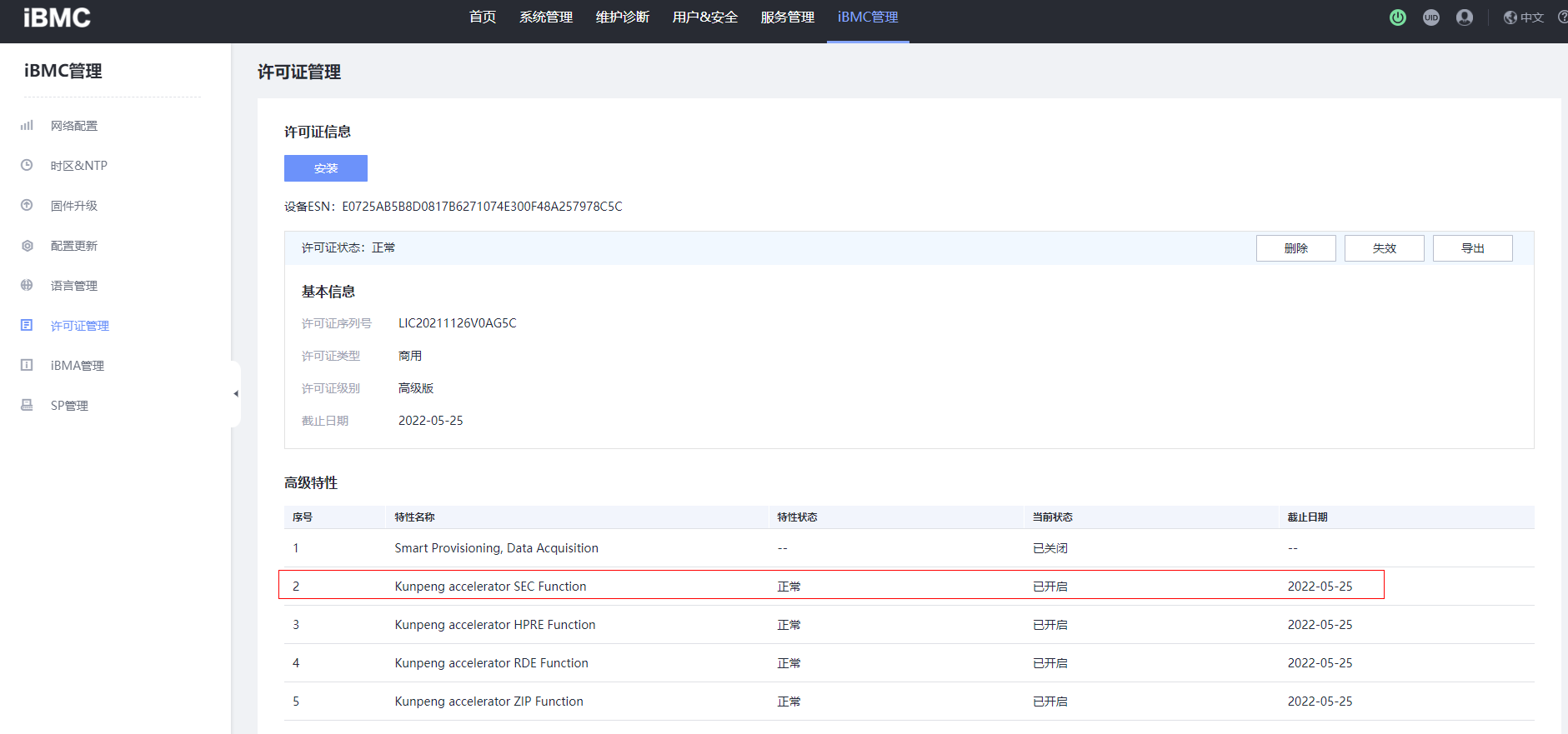Go to 语言管理 in the sidebar
This screenshot has width=1568, height=734.
[74, 286]
